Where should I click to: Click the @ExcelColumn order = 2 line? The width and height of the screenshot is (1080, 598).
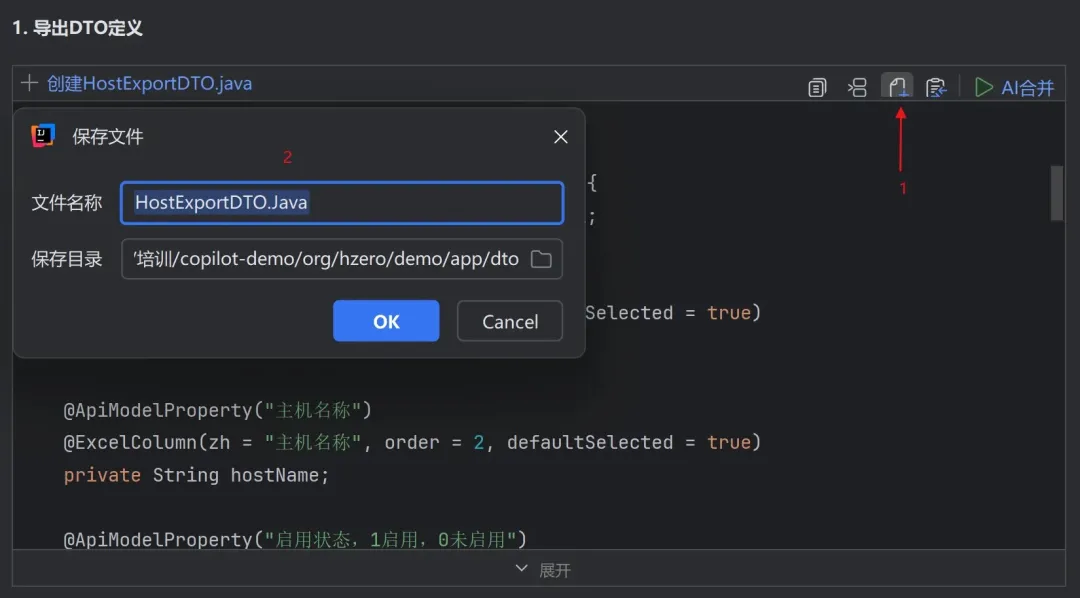click(x=412, y=442)
